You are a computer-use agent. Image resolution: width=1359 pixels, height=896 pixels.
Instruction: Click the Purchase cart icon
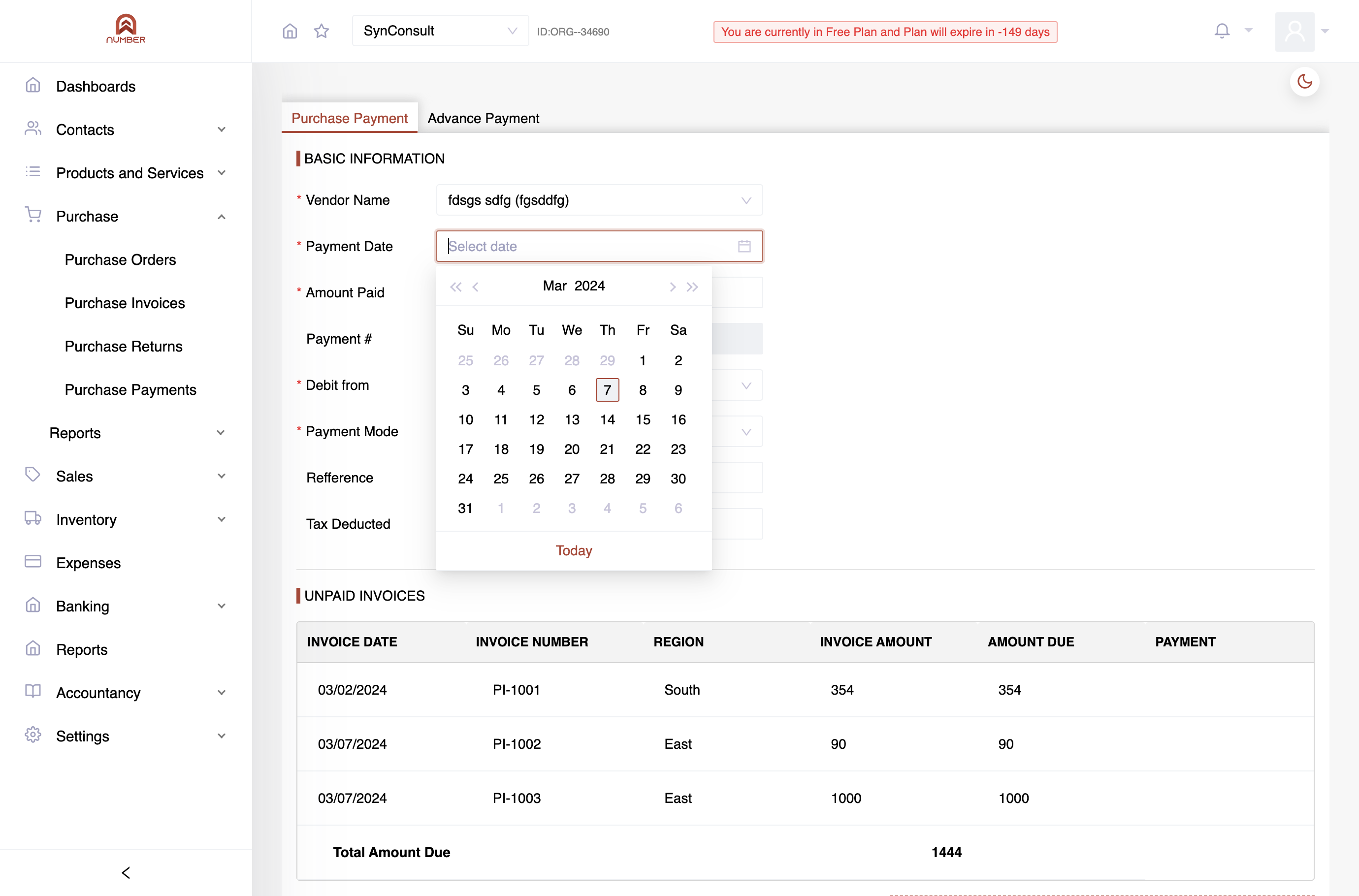click(33, 215)
